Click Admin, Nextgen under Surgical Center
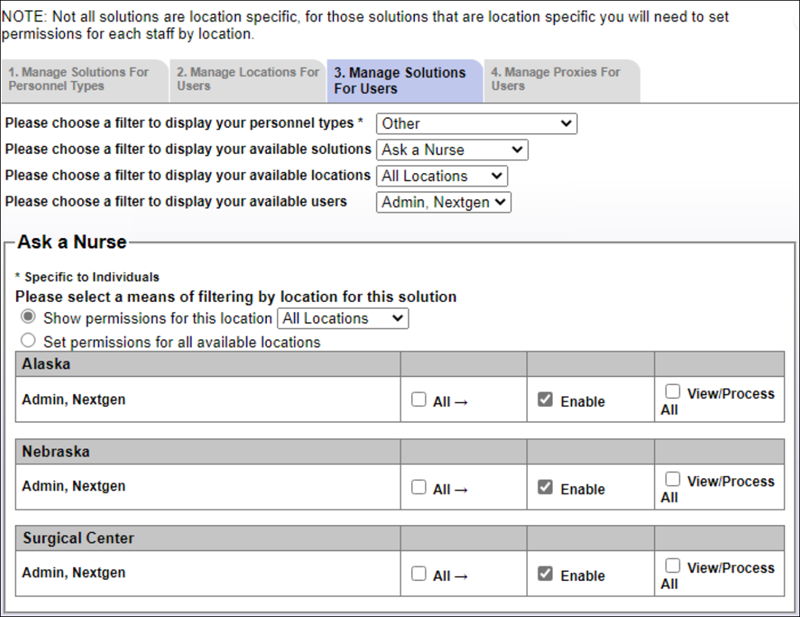Image resolution: width=800 pixels, height=617 pixels. 73,573
